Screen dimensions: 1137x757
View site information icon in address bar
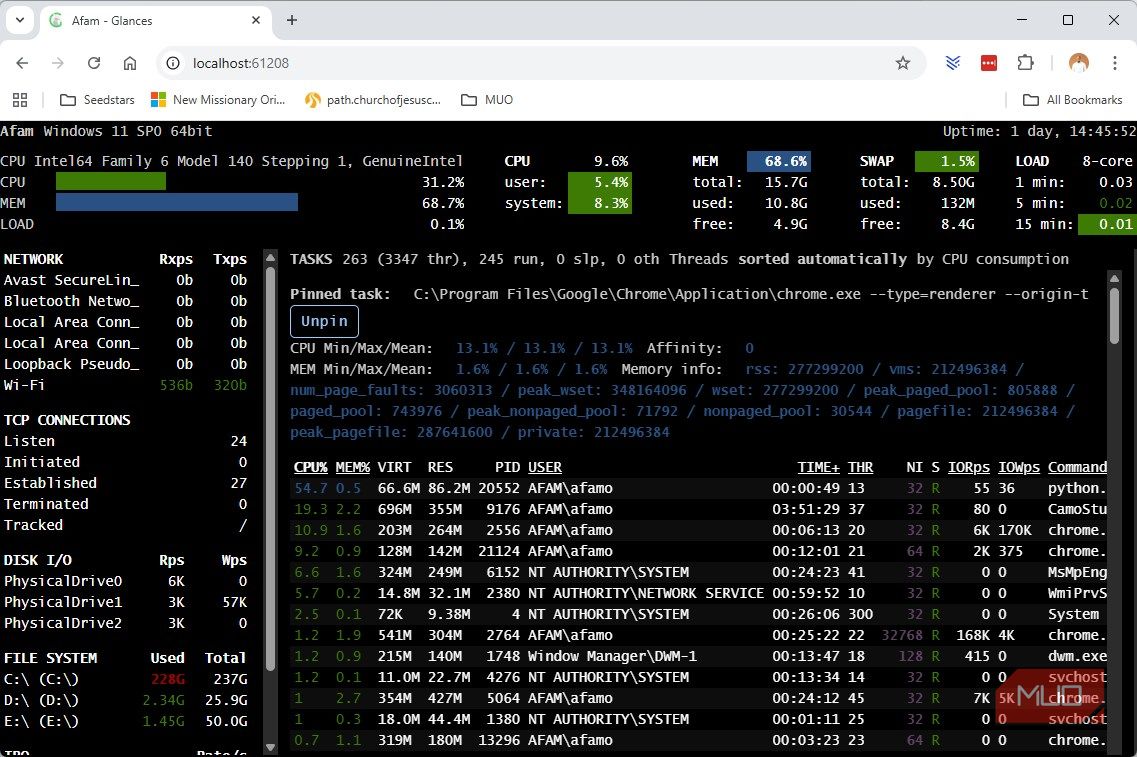173,63
